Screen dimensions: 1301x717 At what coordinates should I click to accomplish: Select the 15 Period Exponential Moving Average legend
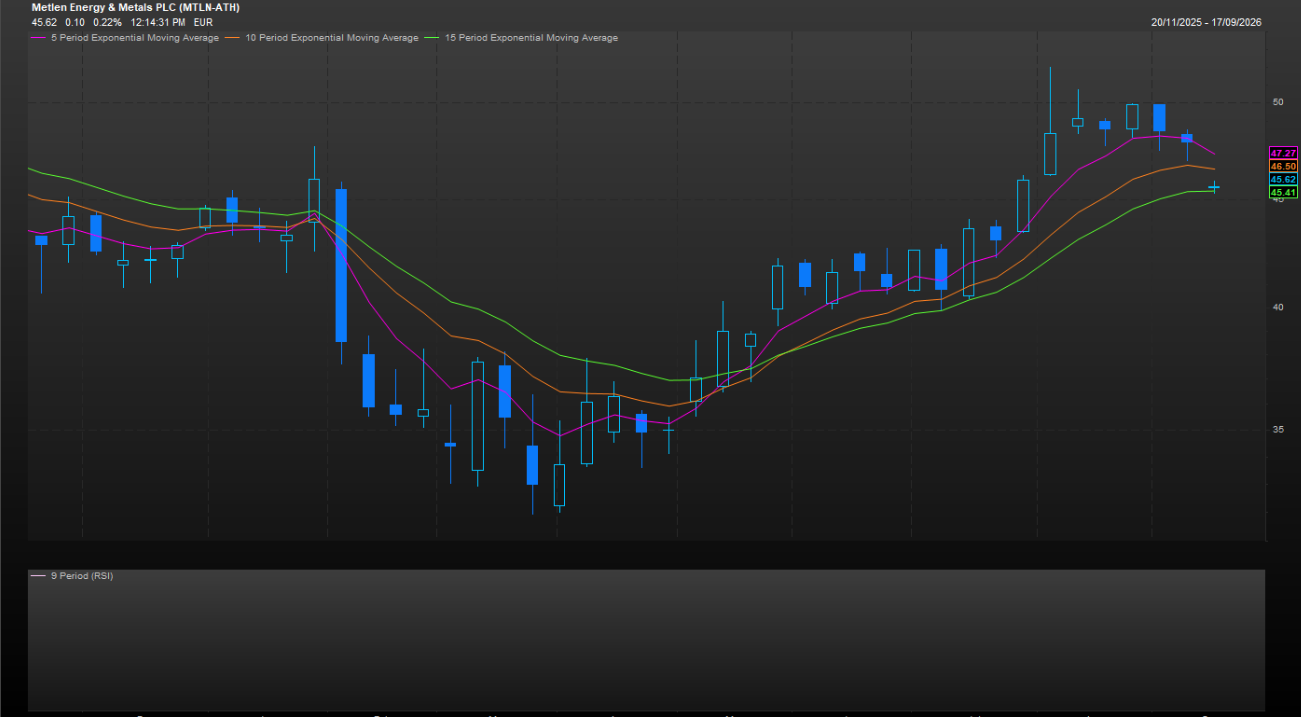click(530, 38)
